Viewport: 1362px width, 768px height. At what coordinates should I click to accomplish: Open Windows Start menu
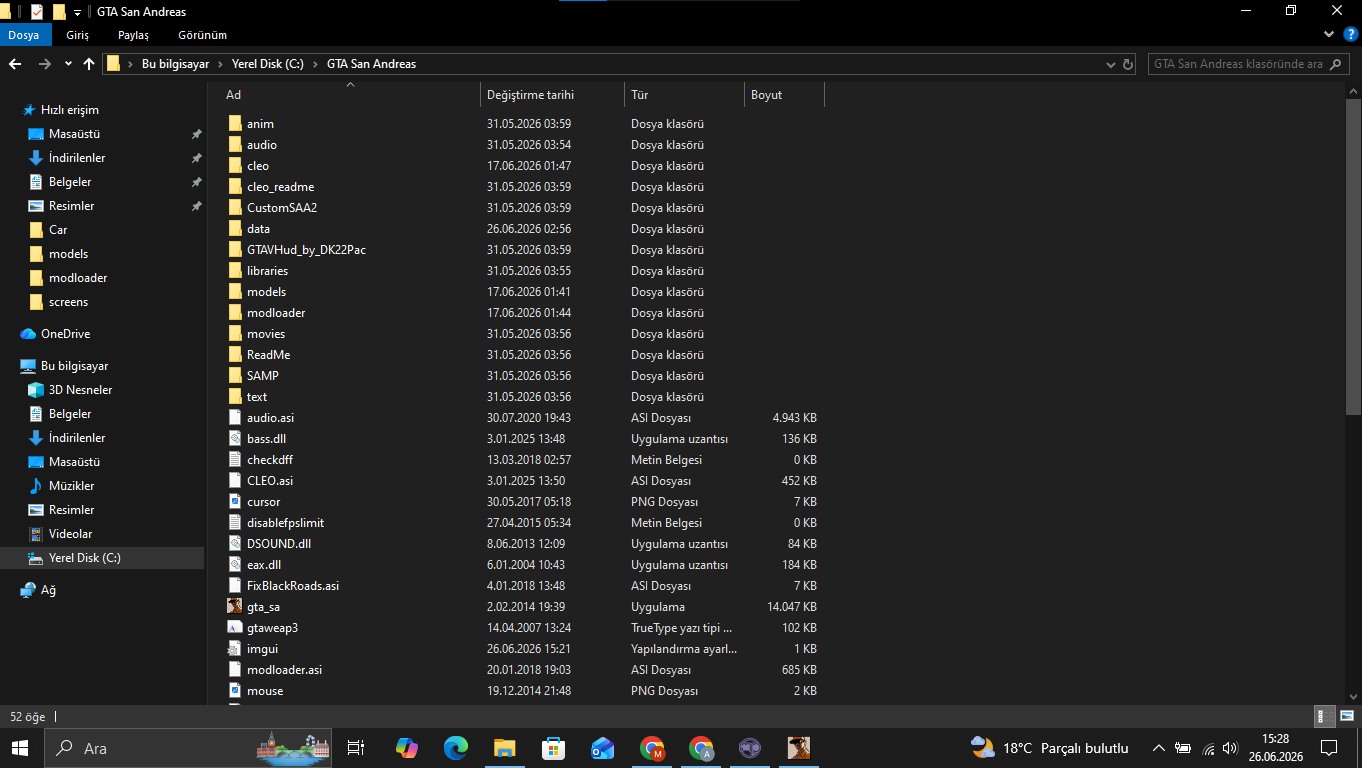[x=20, y=748]
